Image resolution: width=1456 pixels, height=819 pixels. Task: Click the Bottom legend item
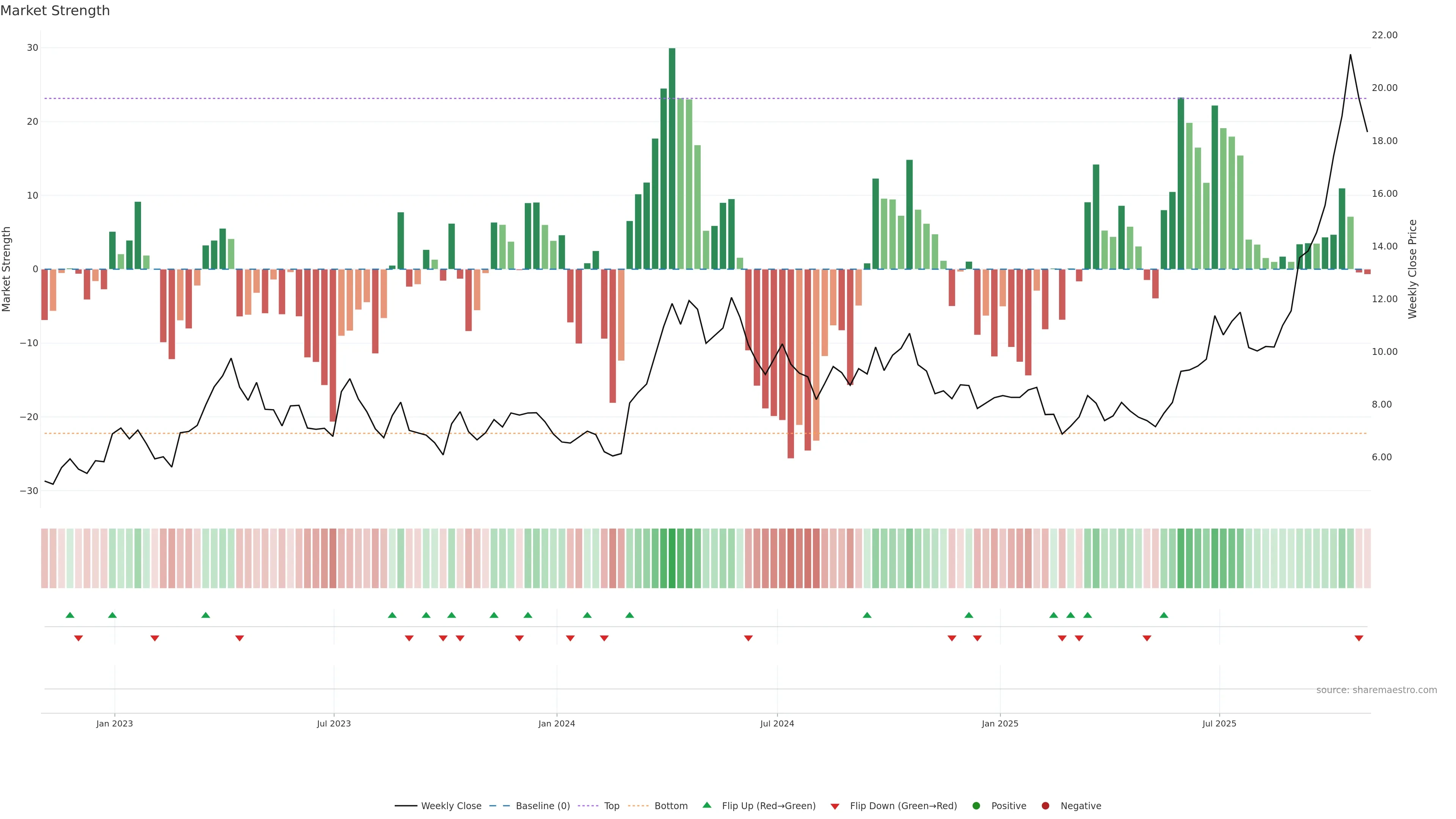(x=670, y=806)
